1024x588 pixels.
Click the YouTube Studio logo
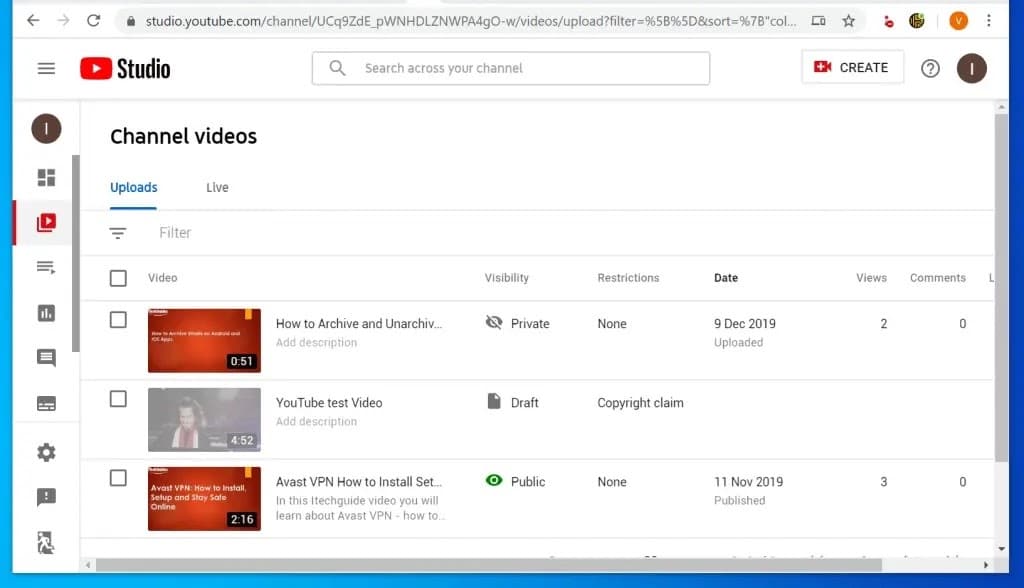point(125,68)
